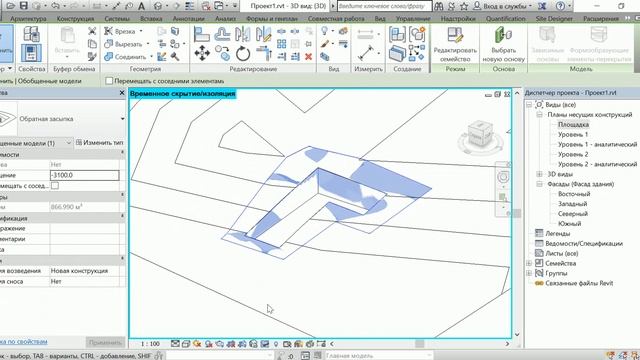The height and width of the screenshot is (360, 640).
Task: Open the Site Designer tab
Action: tap(554, 18)
